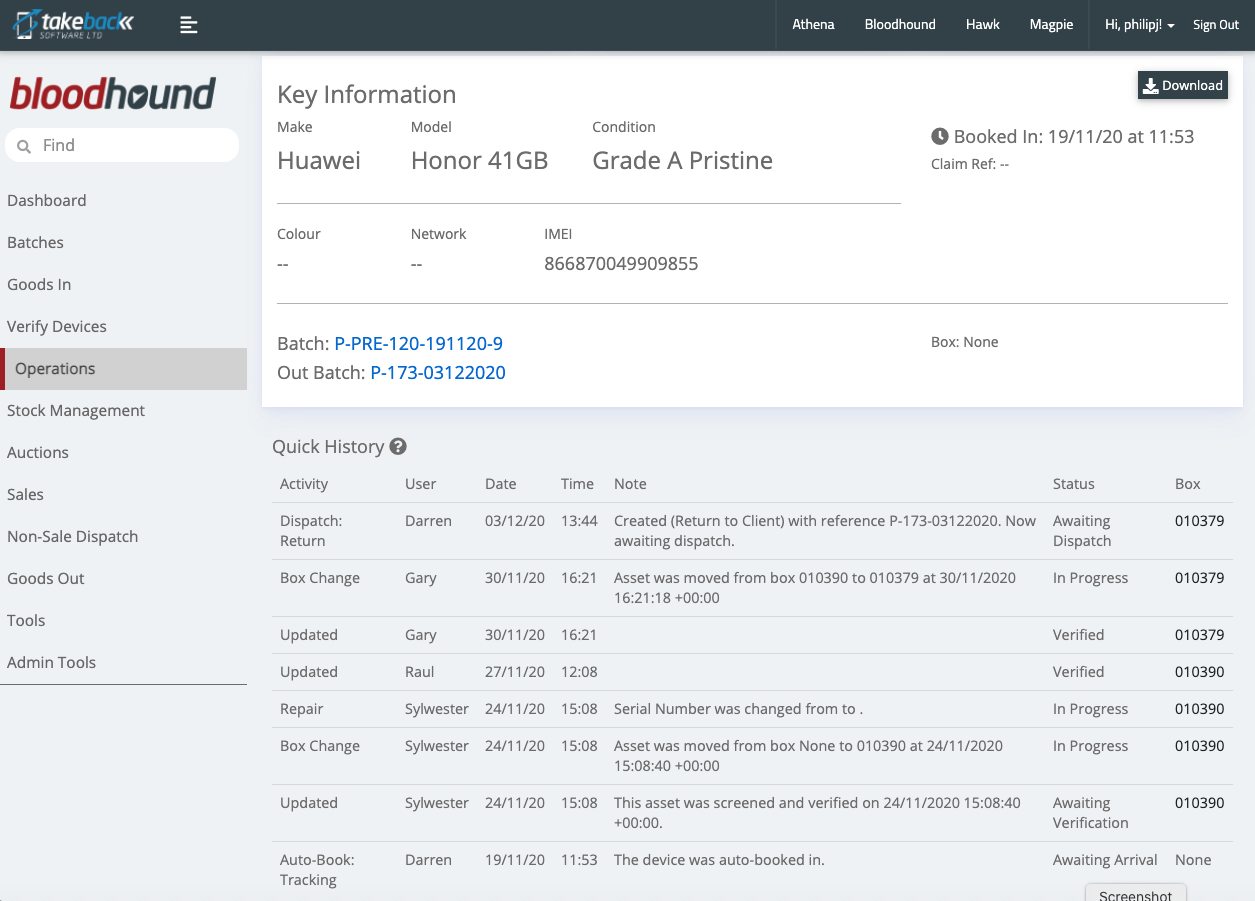Open Sales section
Image resolution: width=1255 pixels, height=901 pixels.
tap(25, 494)
